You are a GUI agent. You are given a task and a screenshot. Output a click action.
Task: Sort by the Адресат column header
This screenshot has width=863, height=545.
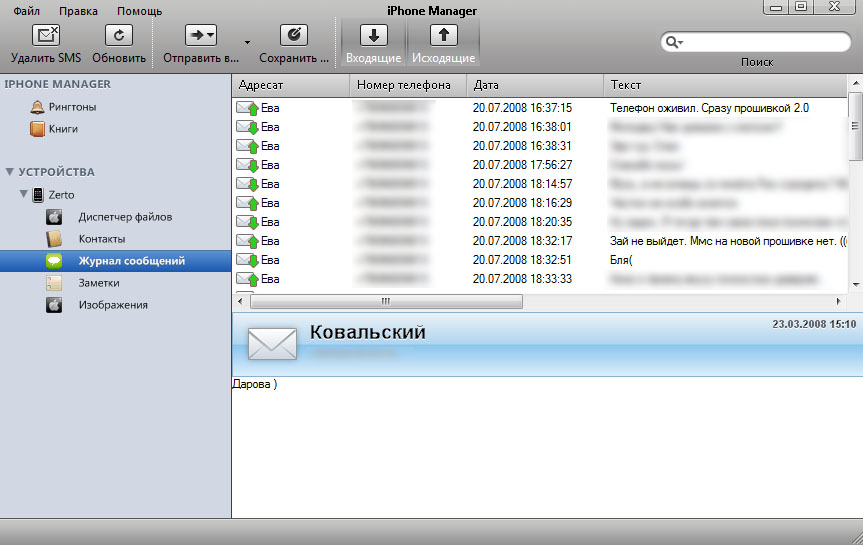[291, 85]
